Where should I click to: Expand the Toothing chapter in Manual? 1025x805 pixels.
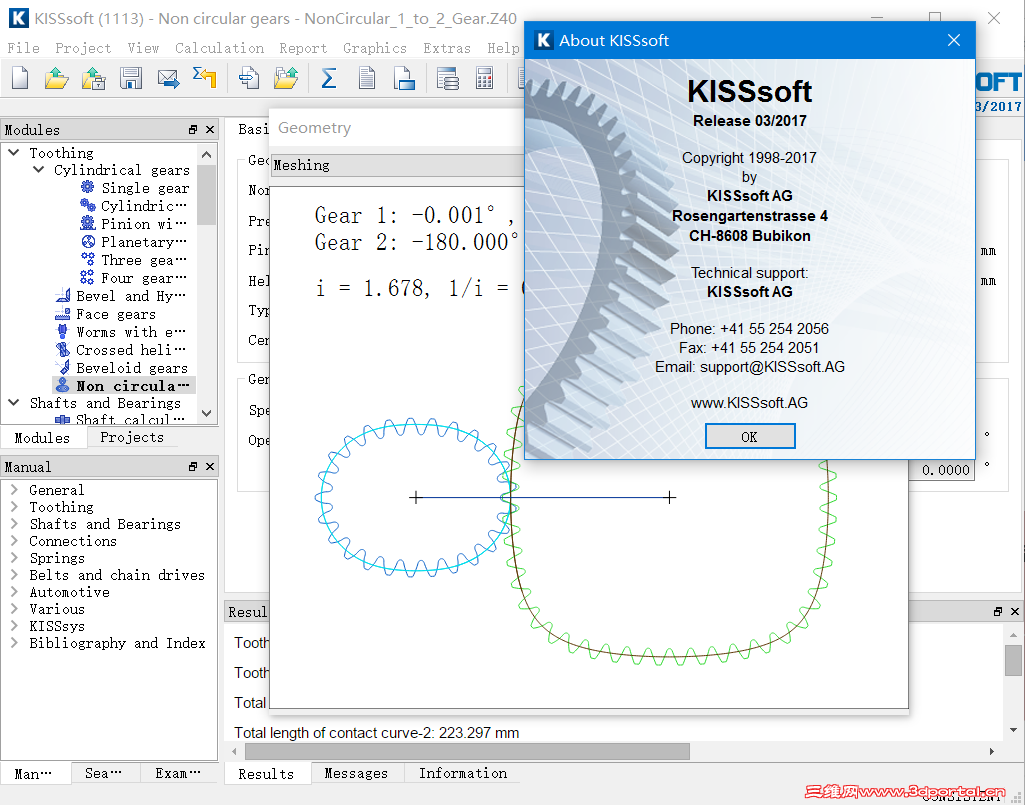14,506
